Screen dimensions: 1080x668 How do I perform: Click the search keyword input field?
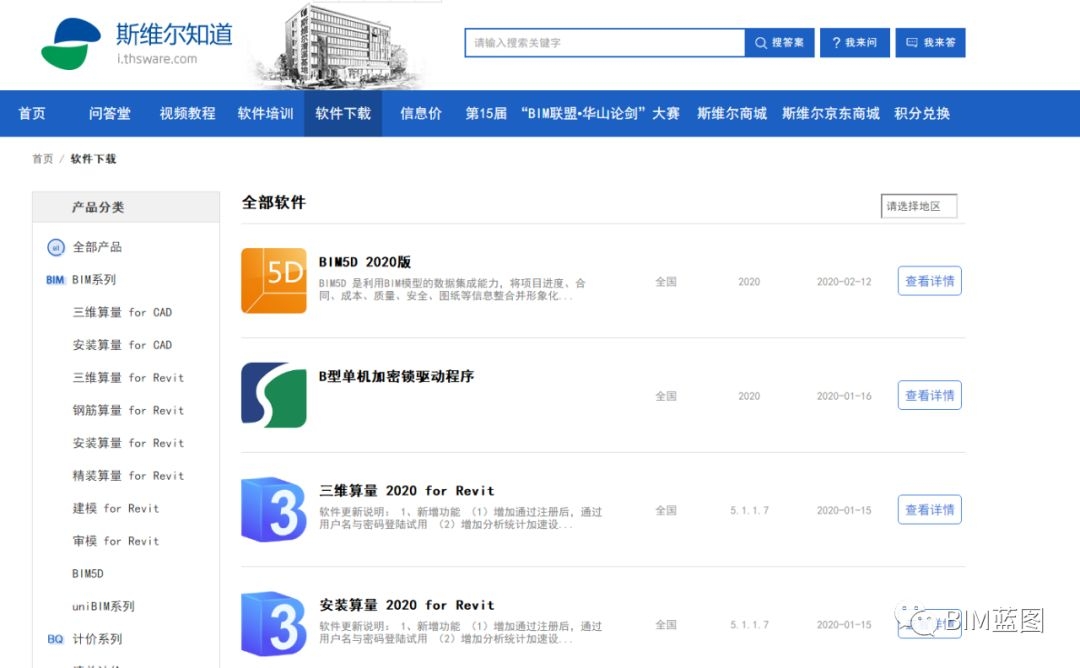pyautogui.click(x=605, y=43)
